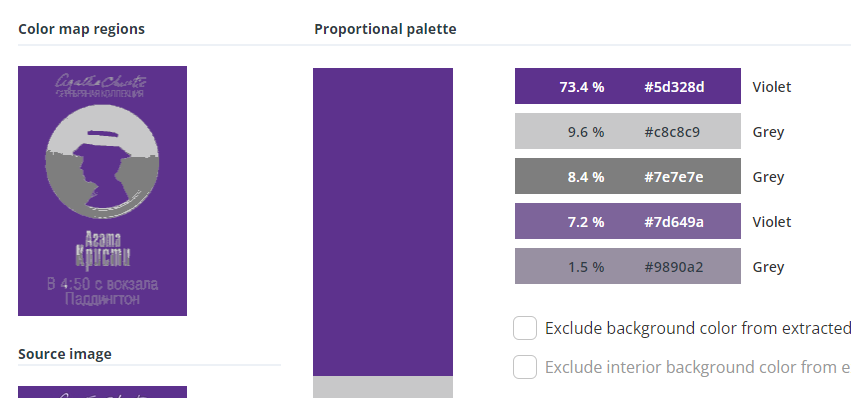Click the source image thumbnail
The height and width of the screenshot is (398, 851).
click(x=103, y=392)
